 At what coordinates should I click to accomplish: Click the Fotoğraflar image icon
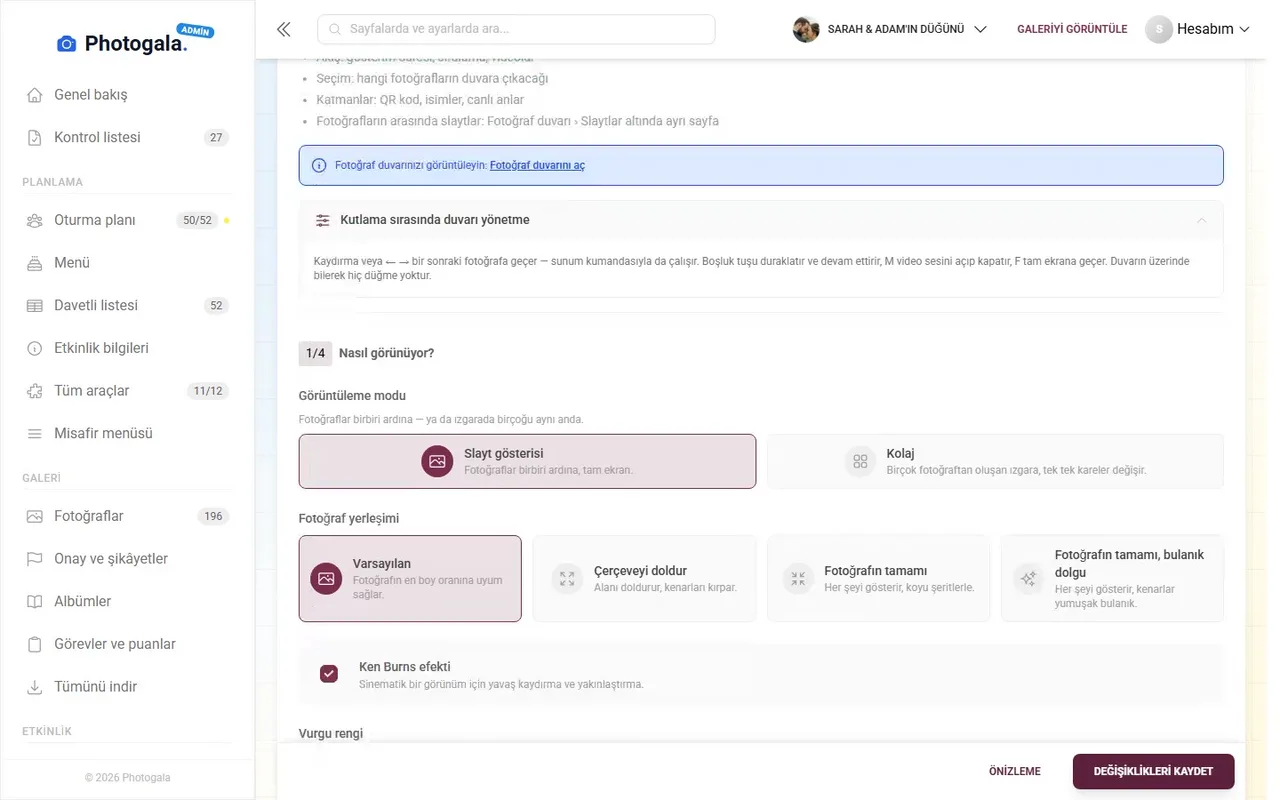click(x=35, y=516)
